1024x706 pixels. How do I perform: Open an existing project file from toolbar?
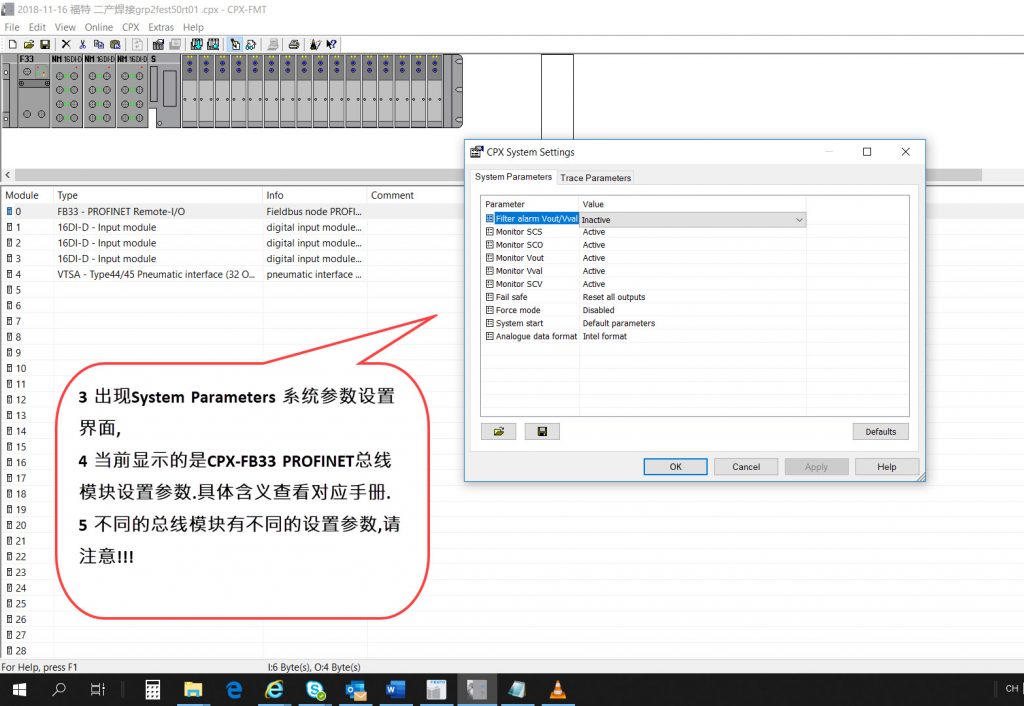click(29, 44)
